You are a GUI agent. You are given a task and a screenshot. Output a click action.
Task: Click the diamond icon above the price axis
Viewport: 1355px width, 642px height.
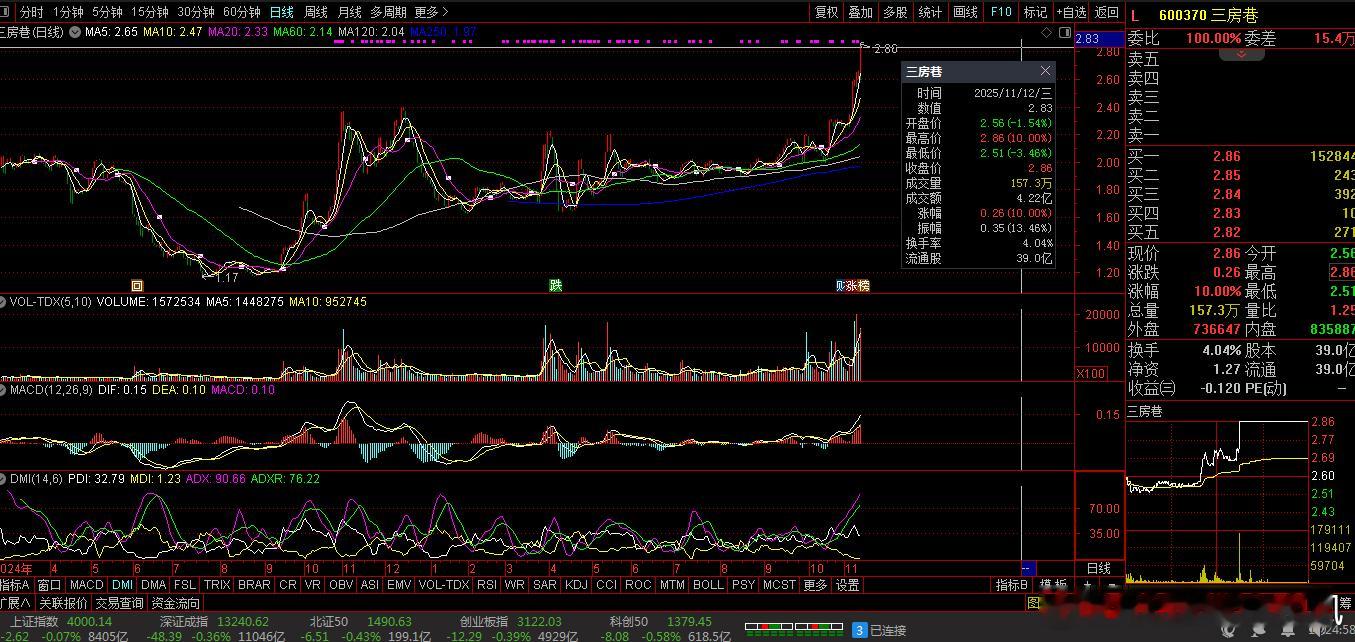(1047, 32)
